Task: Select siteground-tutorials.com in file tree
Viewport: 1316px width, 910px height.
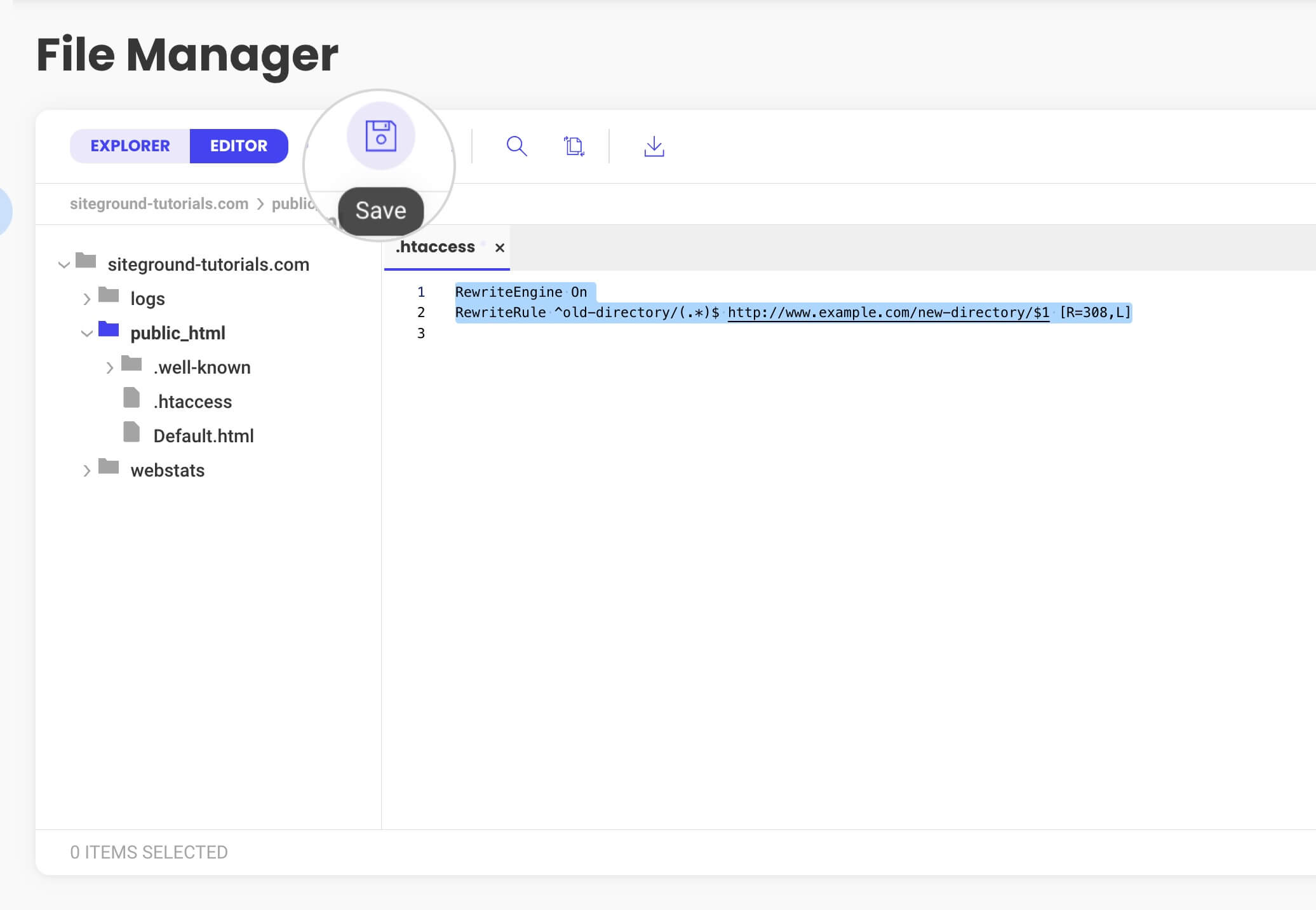Action: coord(208,264)
